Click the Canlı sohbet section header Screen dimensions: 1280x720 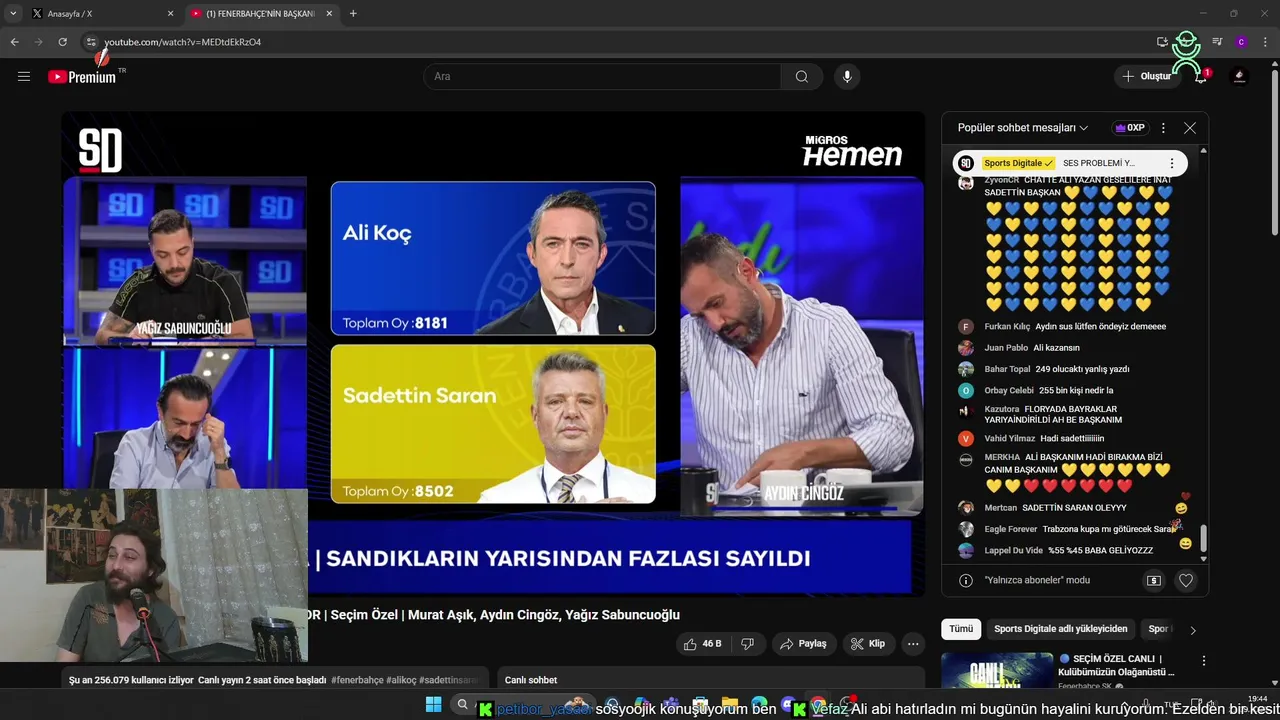pyautogui.click(x=531, y=680)
